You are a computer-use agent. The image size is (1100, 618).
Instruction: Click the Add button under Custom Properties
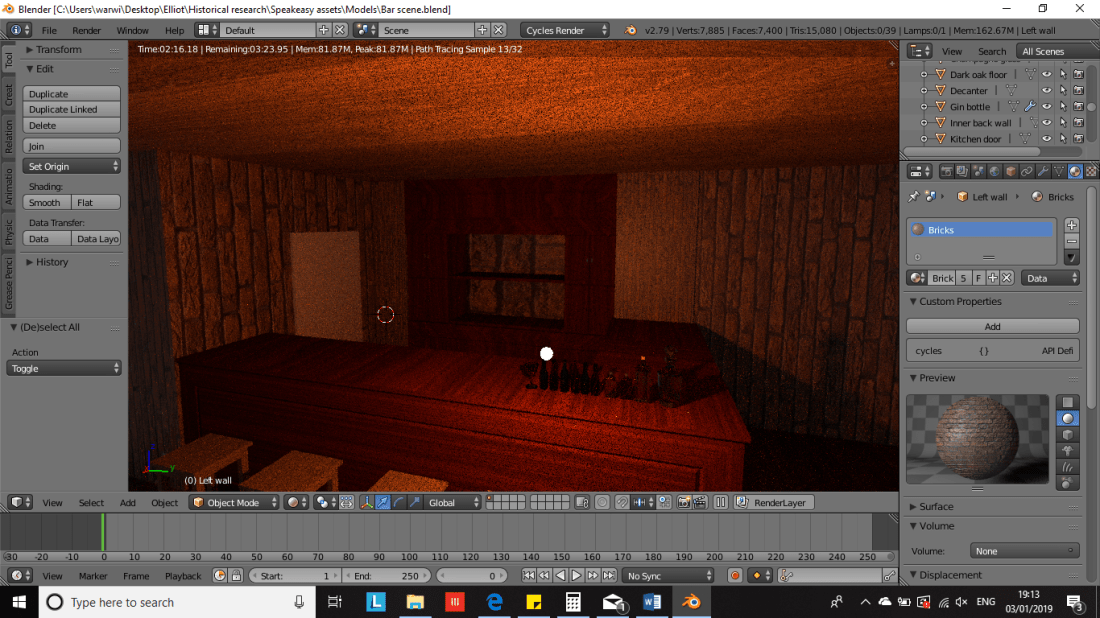992,327
